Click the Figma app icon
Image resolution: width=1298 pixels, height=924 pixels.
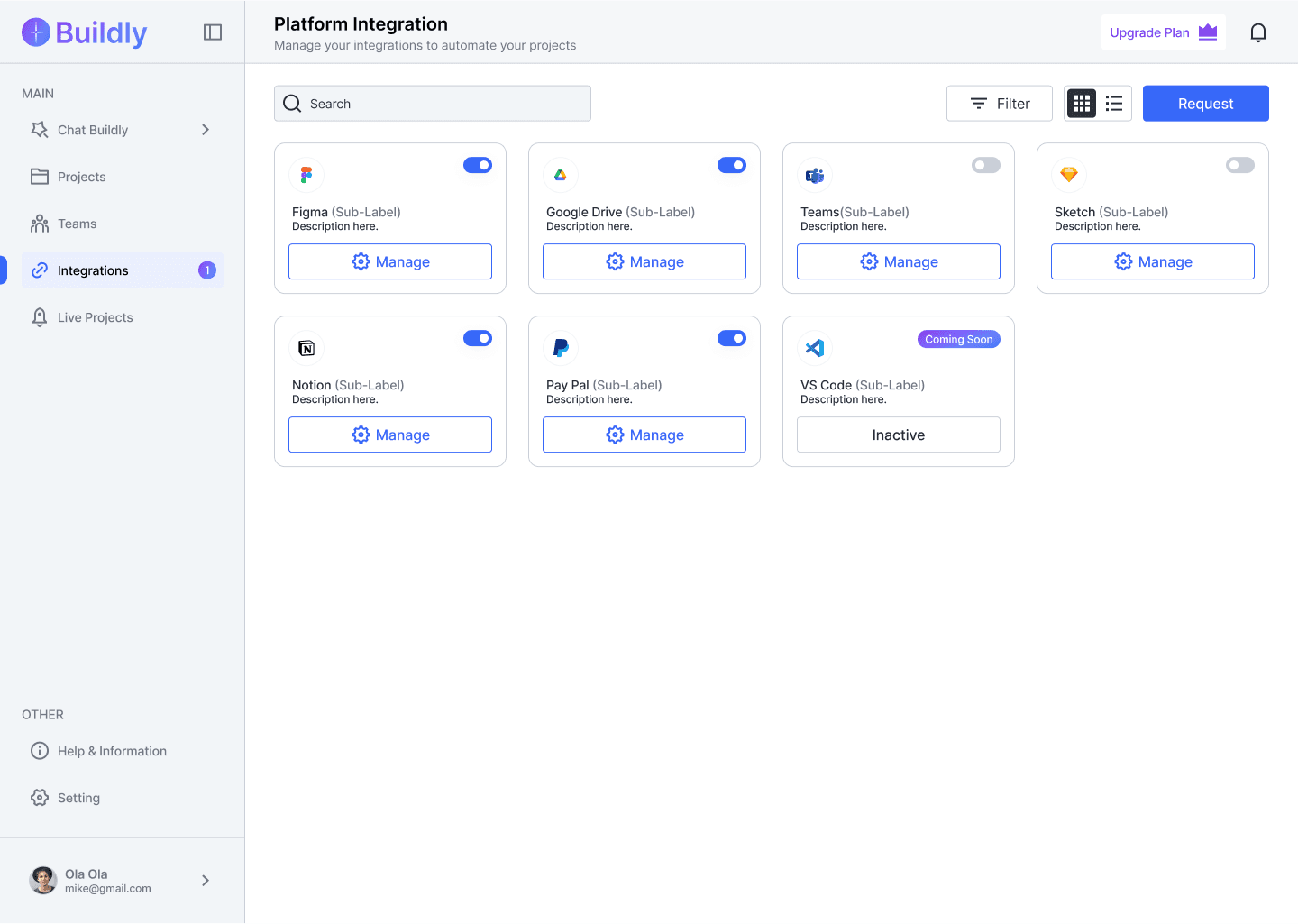pyautogui.click(x=306, y=175)
